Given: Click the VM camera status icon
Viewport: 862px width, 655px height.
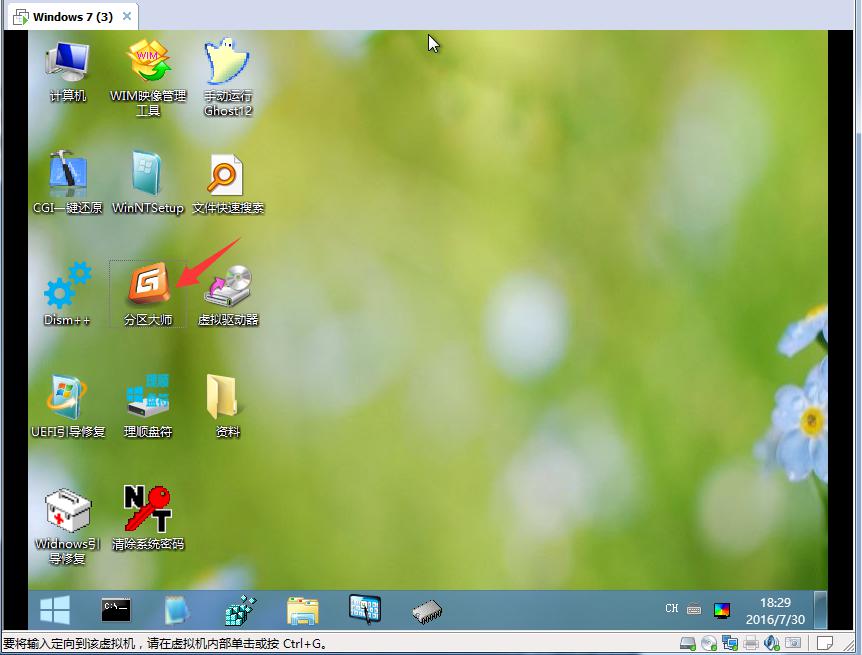Looking at the screenshot, I should (x=793, y=643).
